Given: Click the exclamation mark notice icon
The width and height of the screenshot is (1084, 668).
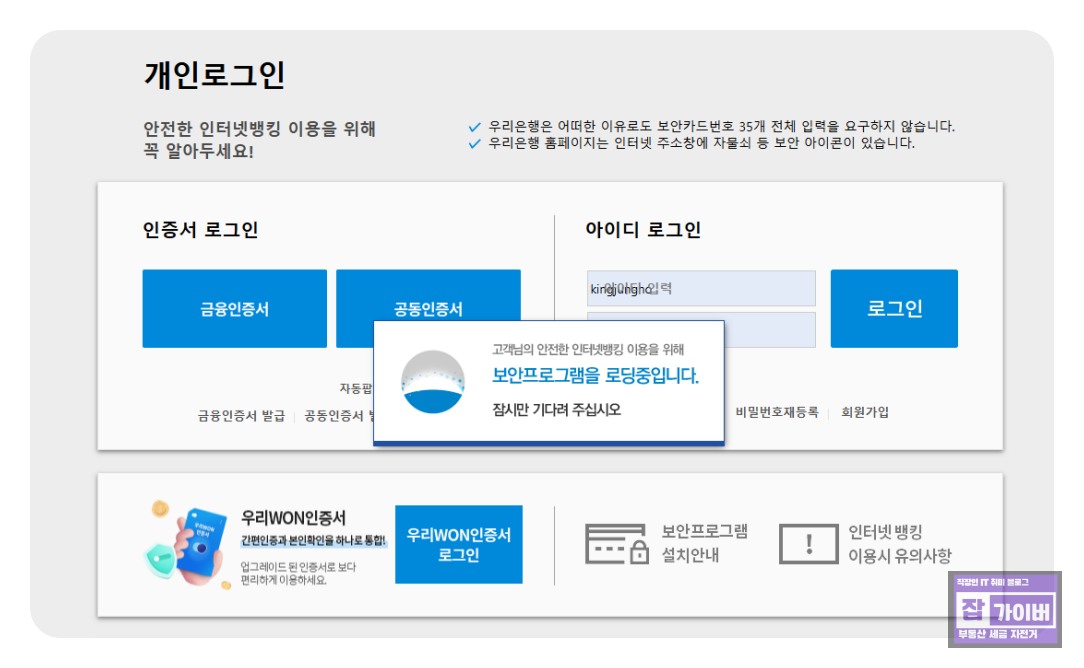Looking at the screenshot, I should [x=809, y=544].
